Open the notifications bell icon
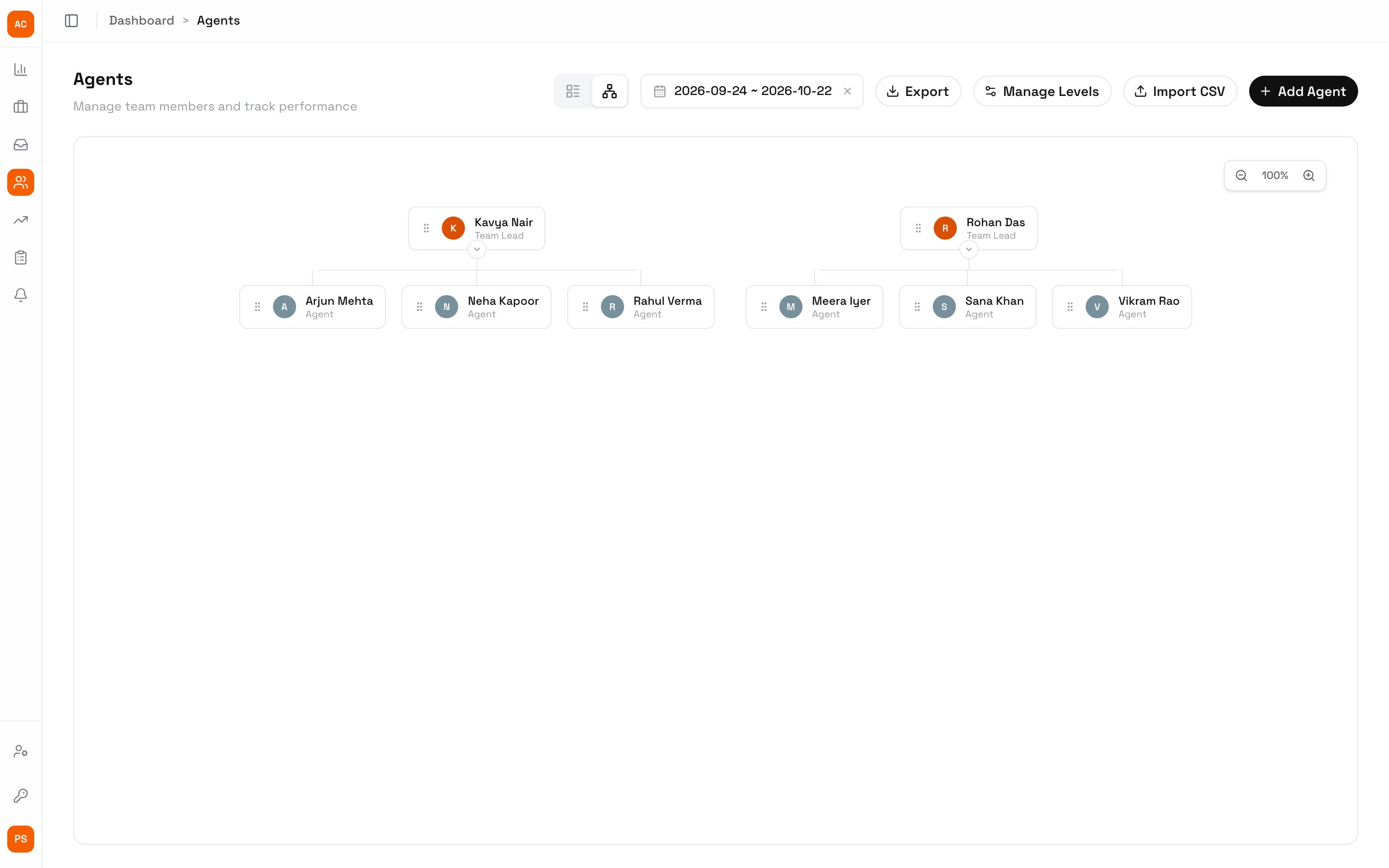This screenshot has width=1389, height=868. click(21, 295)
